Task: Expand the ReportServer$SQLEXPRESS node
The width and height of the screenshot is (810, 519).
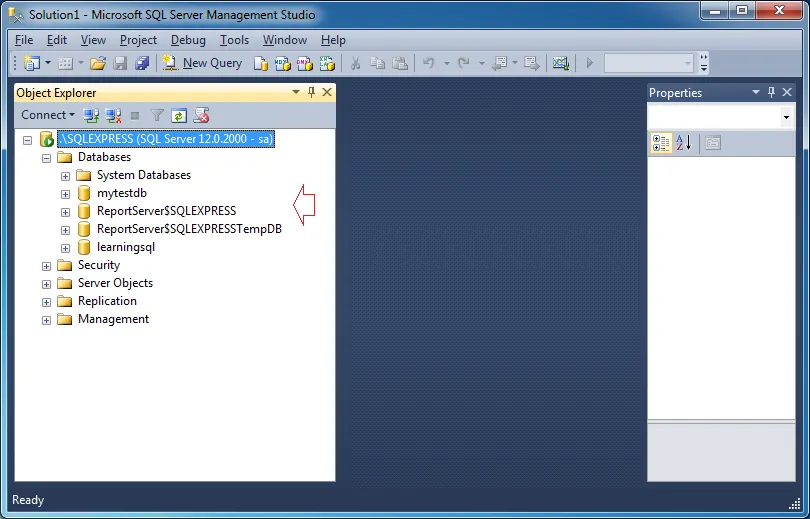Action: click(65, 212)
